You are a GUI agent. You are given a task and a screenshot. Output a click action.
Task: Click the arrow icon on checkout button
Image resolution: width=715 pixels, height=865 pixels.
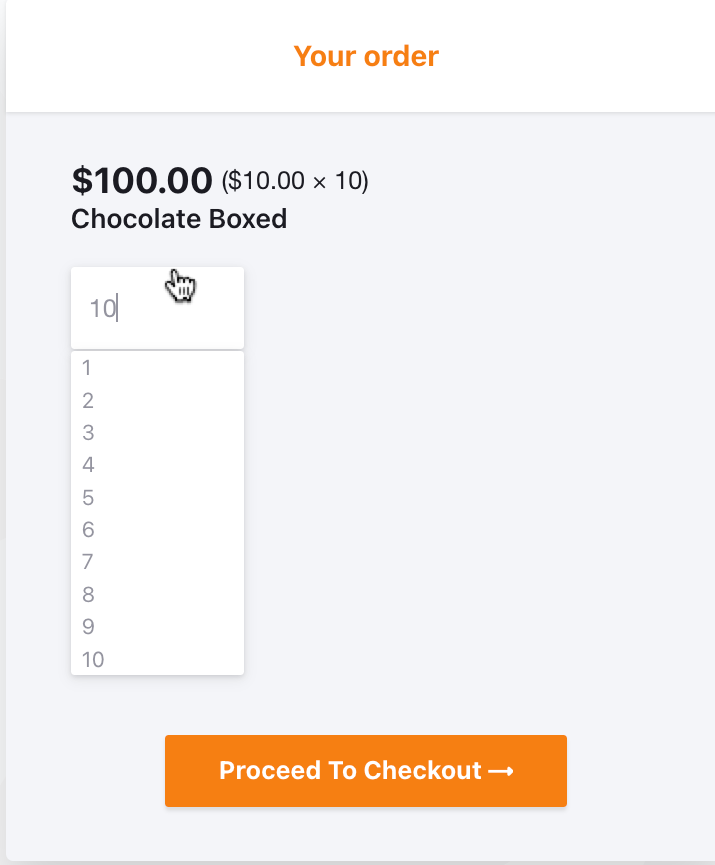501,771
